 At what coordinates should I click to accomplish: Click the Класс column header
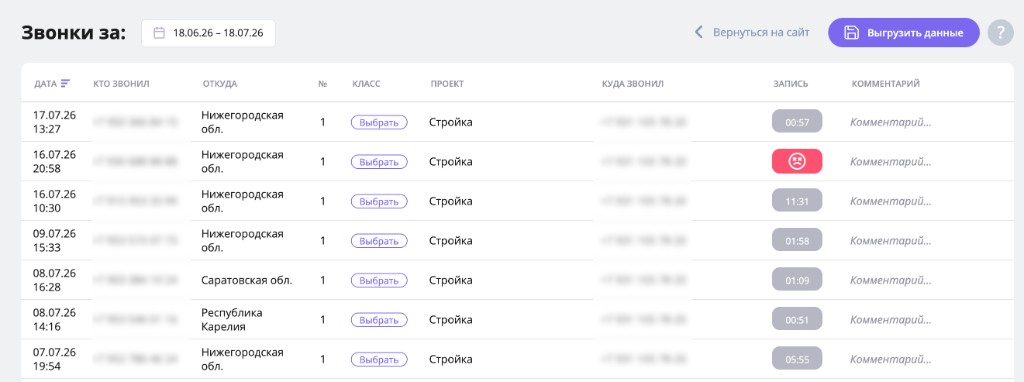(366, 84)
